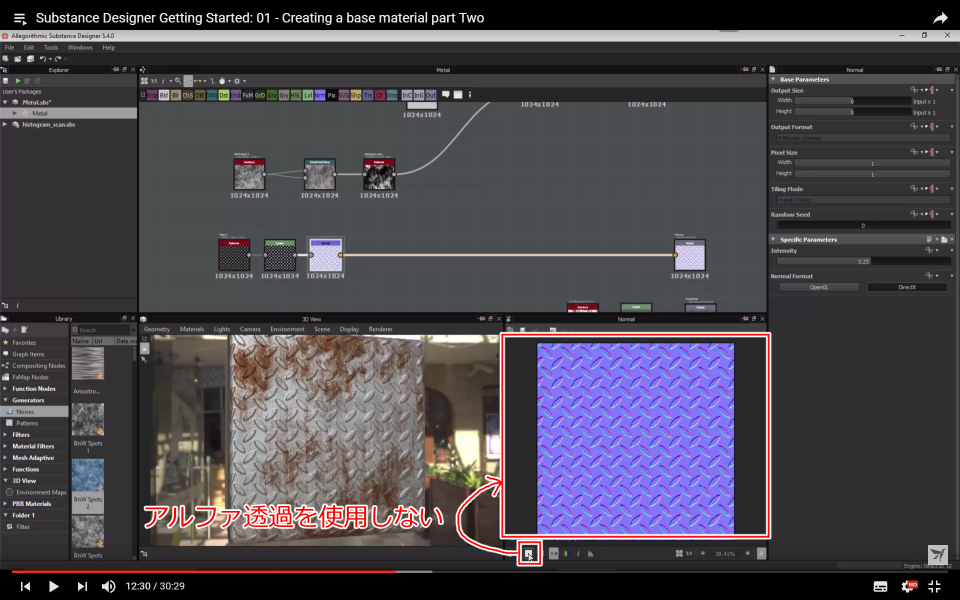Expand the PBR Materials category

point(6,504)
